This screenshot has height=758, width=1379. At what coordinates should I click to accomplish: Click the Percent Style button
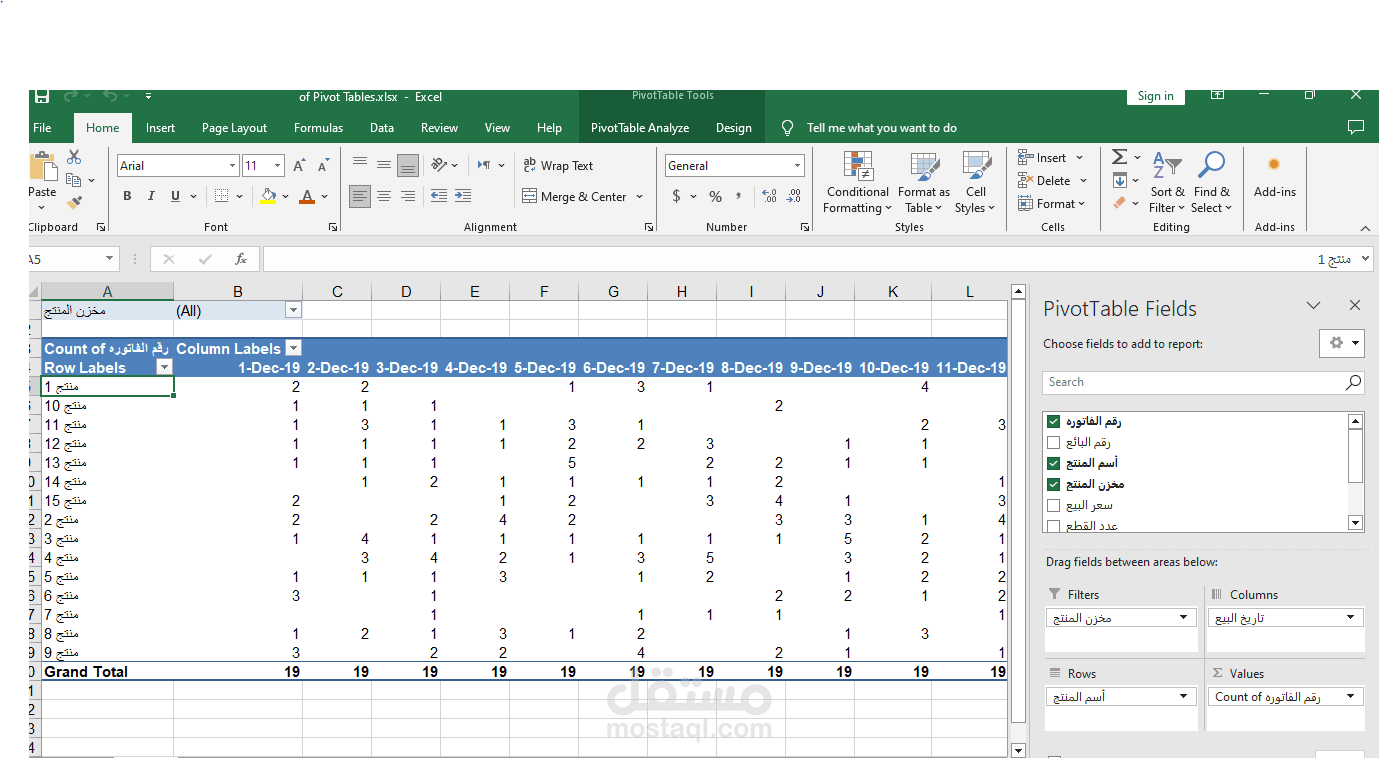click(x=715, y=197)
